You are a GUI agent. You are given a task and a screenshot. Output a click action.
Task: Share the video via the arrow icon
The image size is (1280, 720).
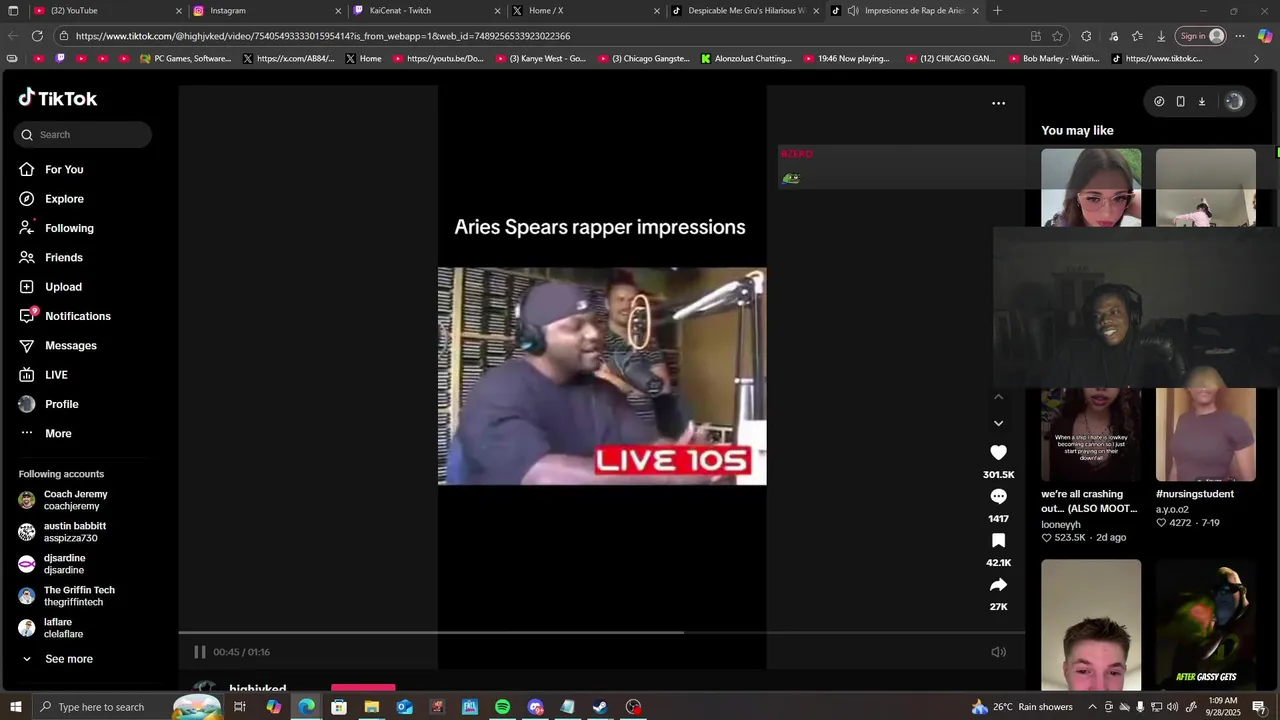point(998,585)
